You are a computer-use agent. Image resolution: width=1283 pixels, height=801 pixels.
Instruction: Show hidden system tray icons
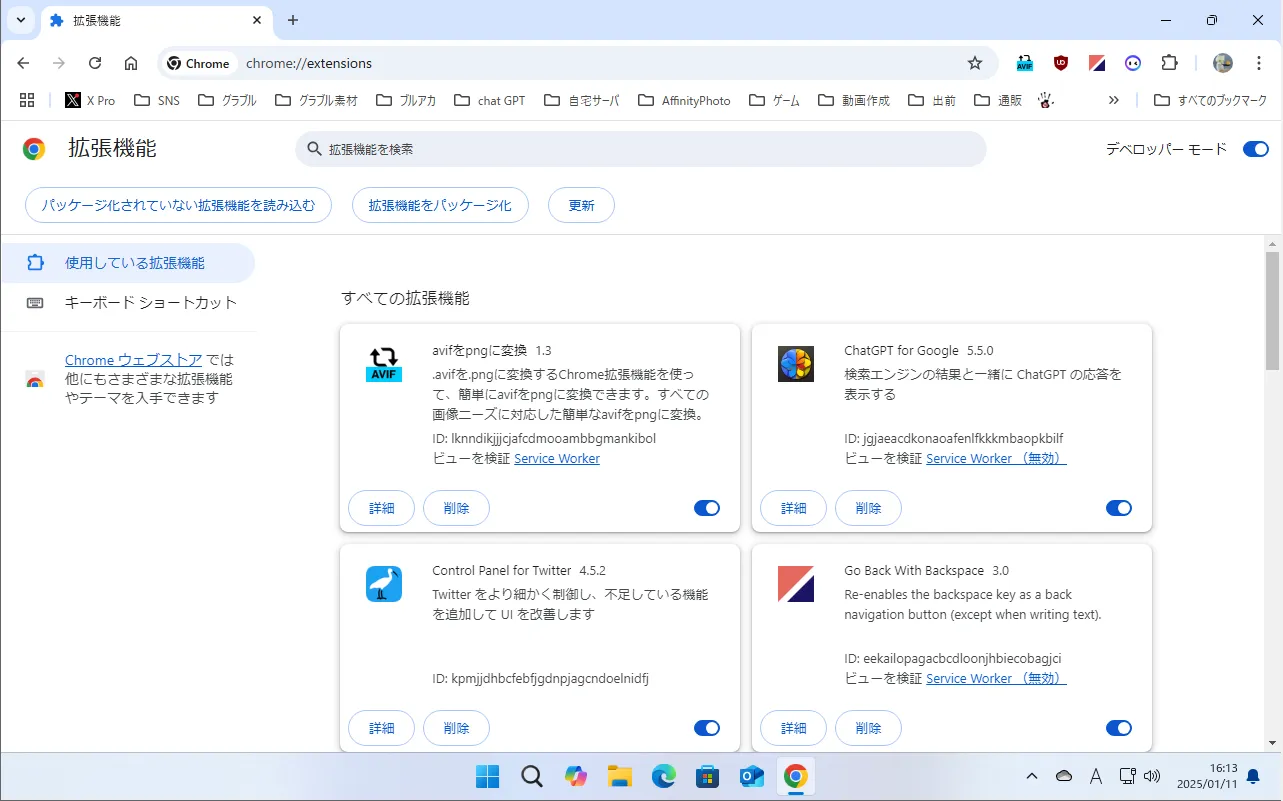click(1033, 776)
